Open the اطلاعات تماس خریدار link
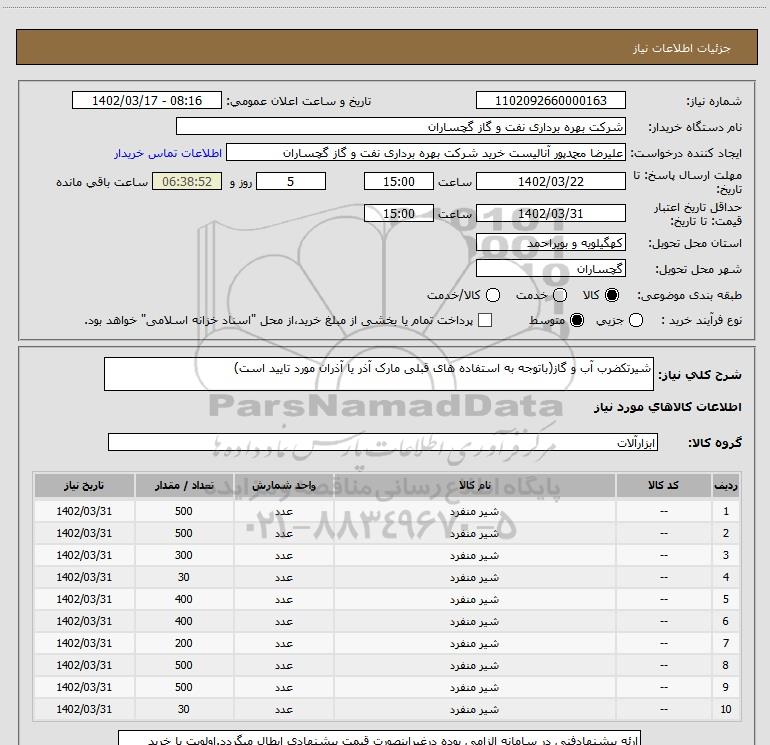This screenshot has height=745, width=770. 168,153
